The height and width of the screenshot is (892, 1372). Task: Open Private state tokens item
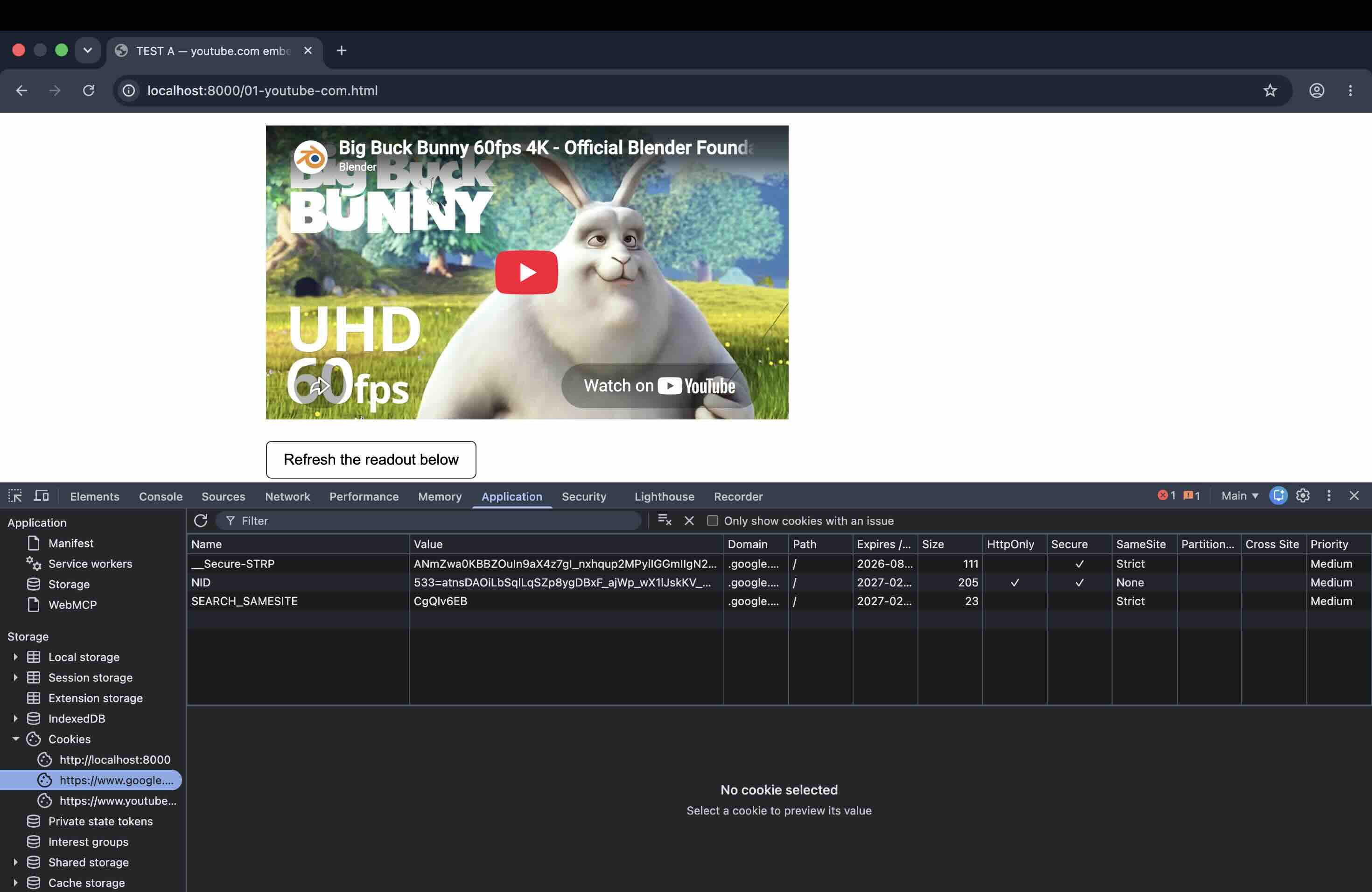point(100,821)
